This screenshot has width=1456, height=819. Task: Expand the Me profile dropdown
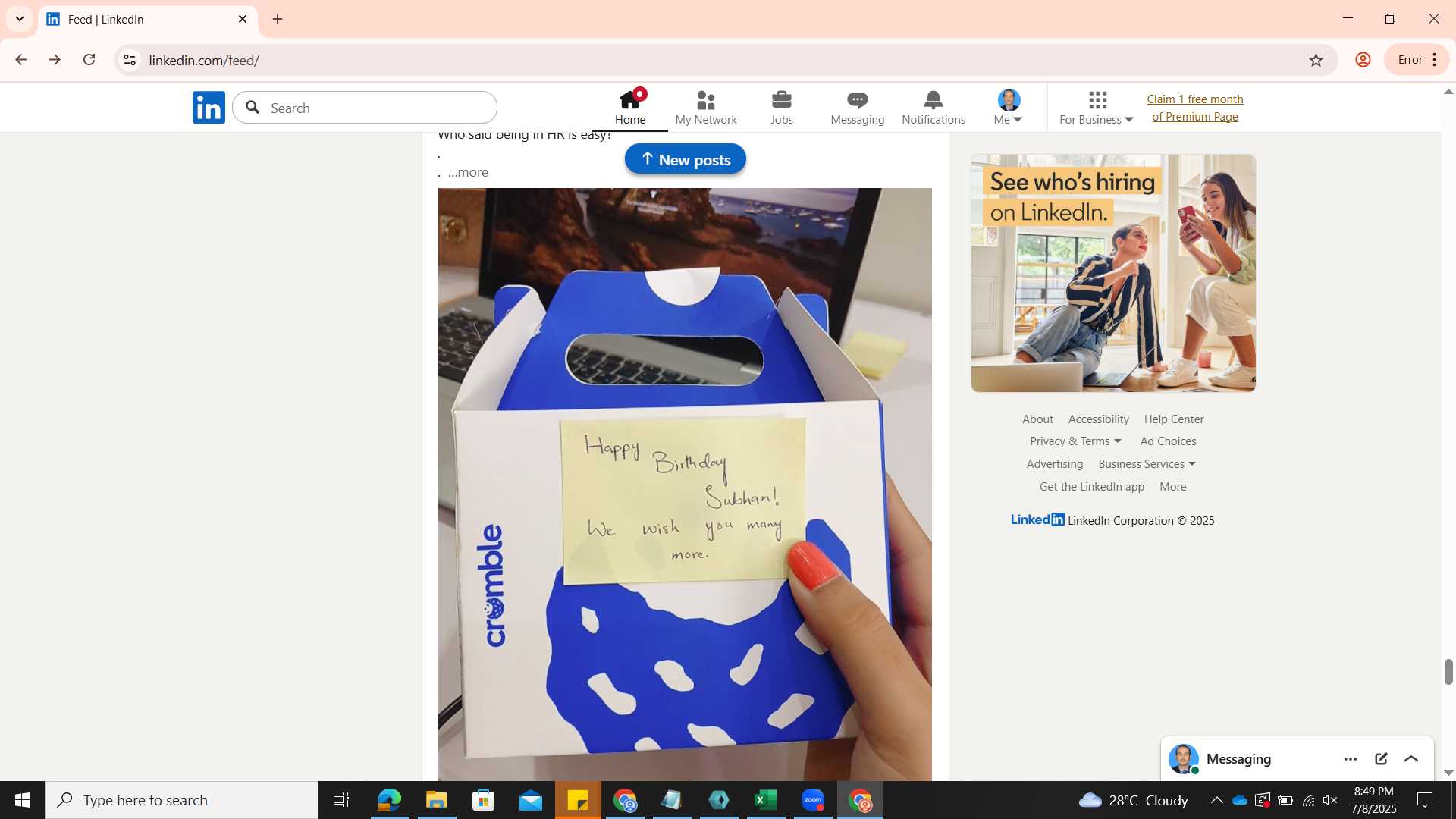[1009, 108]
